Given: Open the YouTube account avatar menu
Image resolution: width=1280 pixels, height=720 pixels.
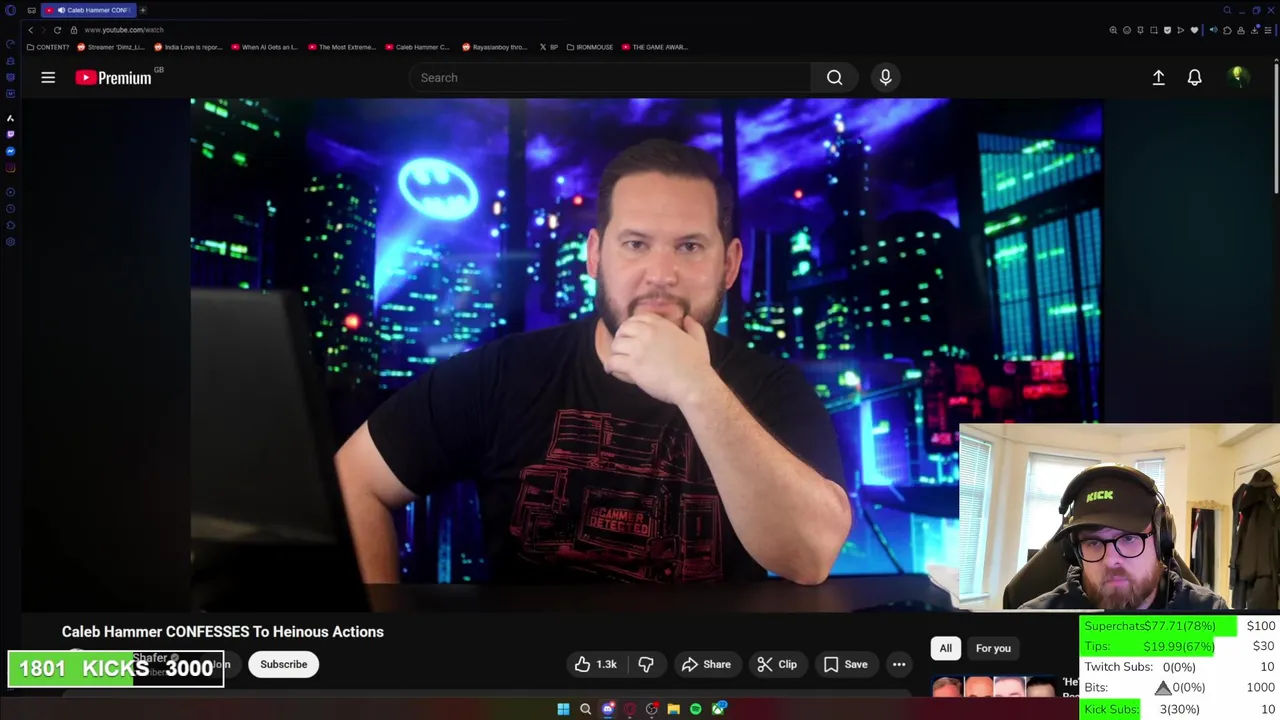Looking at the screenshot, I should (x=1238, y=77).
